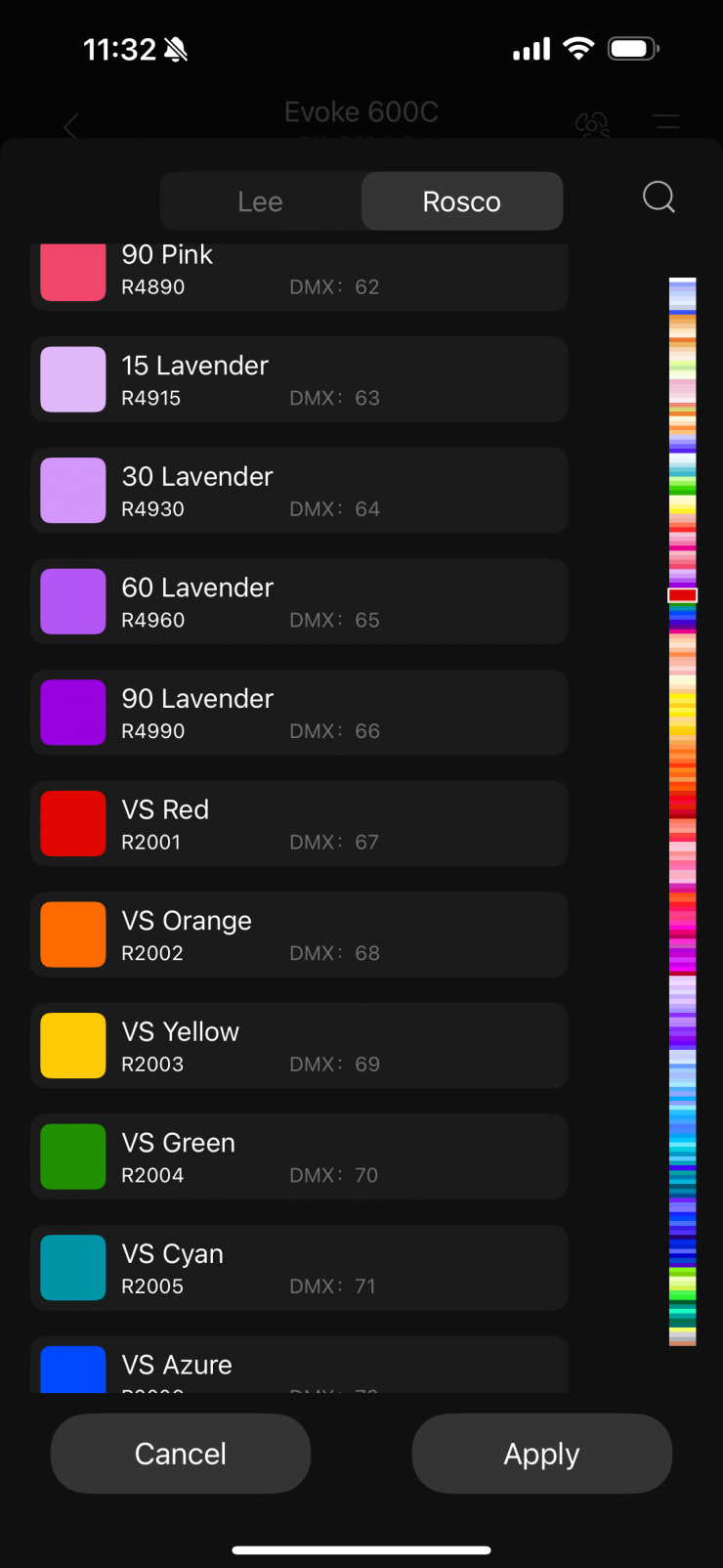Tap the search magnifier icon
This screenshot has height=1568, width=723.
tap(659, 197)
